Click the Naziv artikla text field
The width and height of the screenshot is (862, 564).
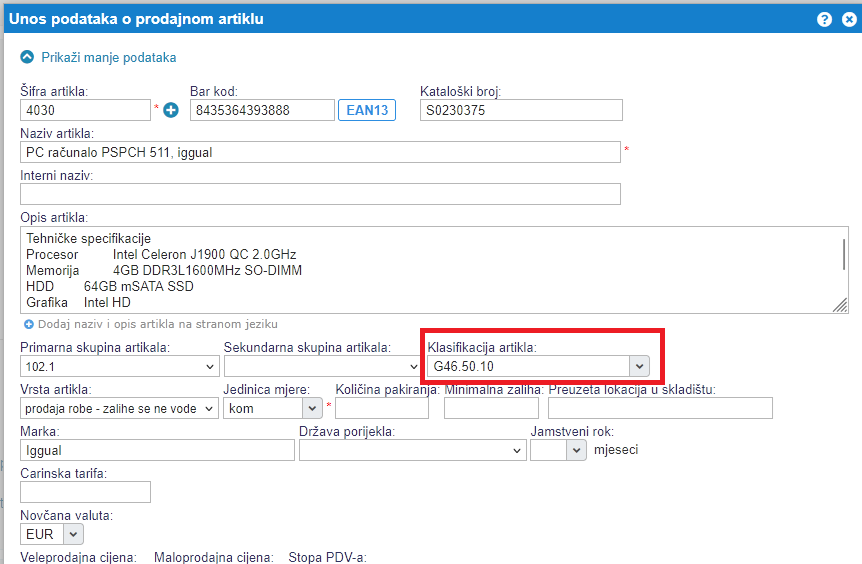pos(319,152)
